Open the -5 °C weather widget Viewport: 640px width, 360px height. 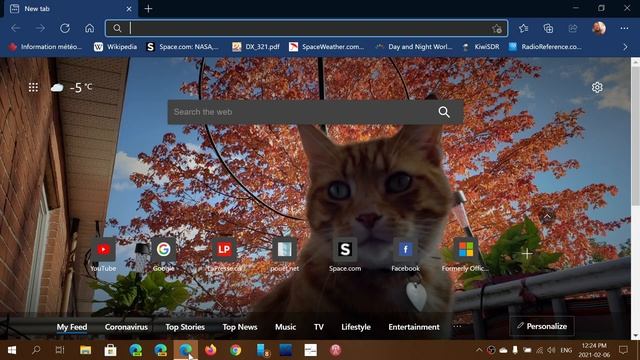pos(72,87)
